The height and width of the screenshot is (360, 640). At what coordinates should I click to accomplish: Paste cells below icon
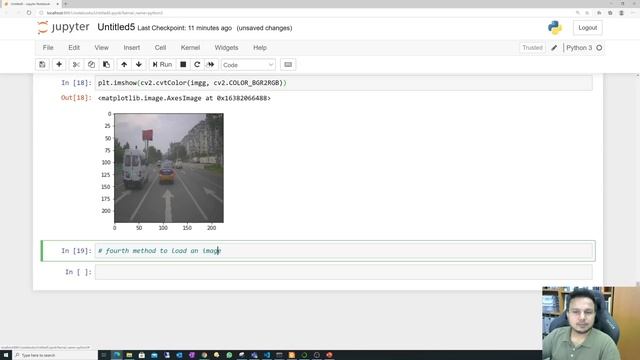pyautogui.click(x=106, y=64)
